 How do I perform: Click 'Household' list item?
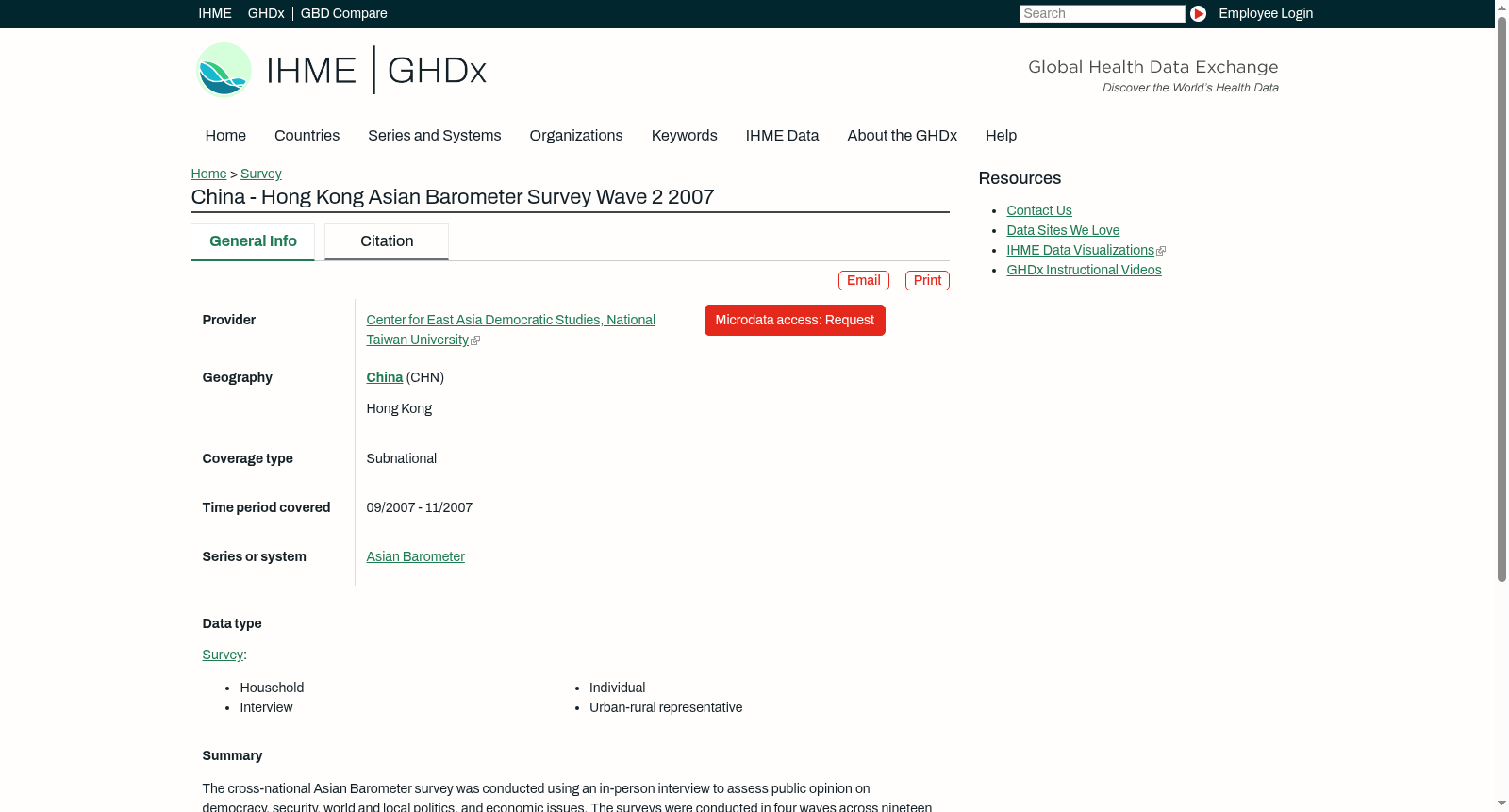[272, 688]
